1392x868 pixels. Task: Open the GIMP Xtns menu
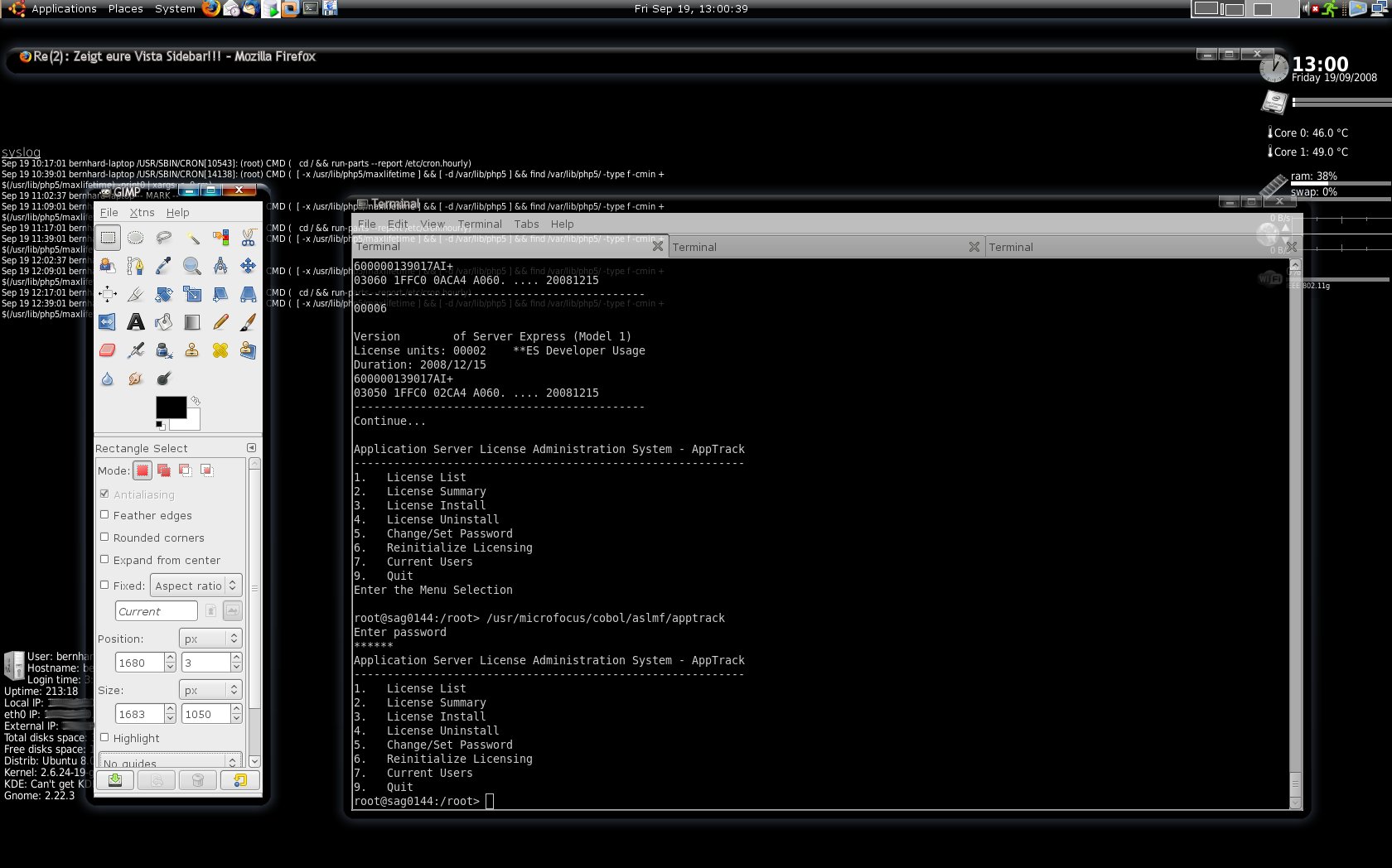[x=142, y=212]
